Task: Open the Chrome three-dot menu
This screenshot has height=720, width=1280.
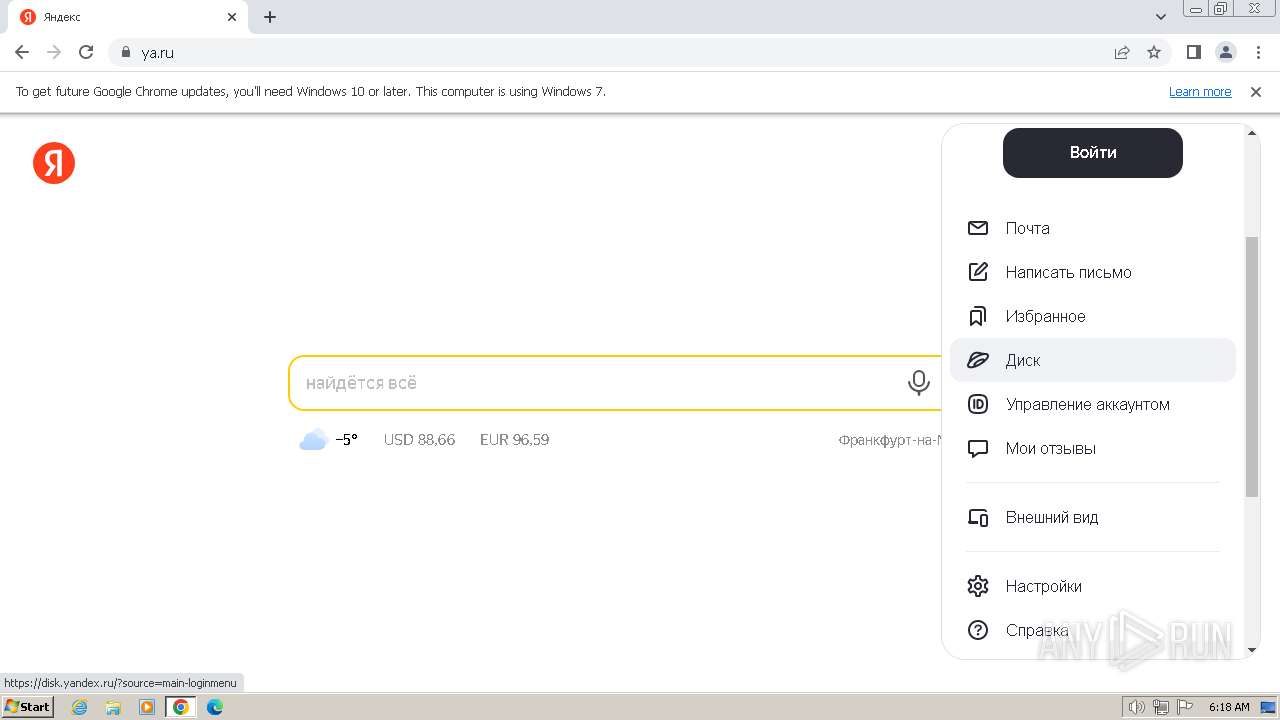Action: coord(1258,52)
